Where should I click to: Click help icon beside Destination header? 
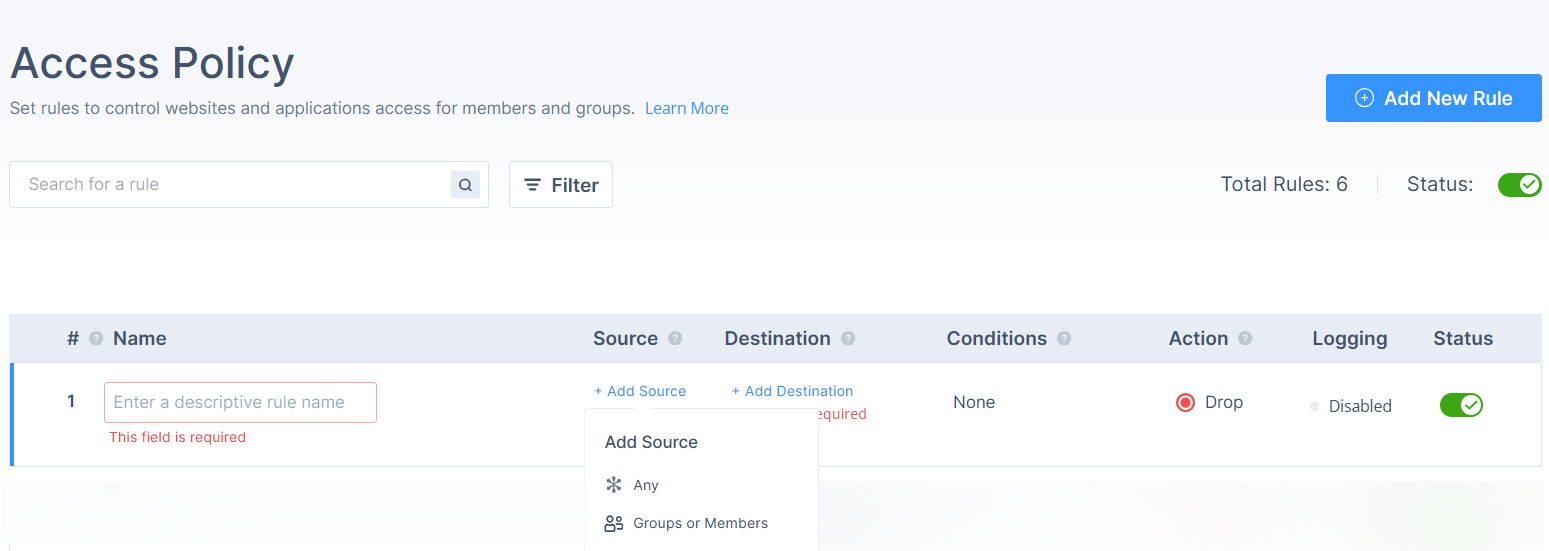(x=848, y=339)
